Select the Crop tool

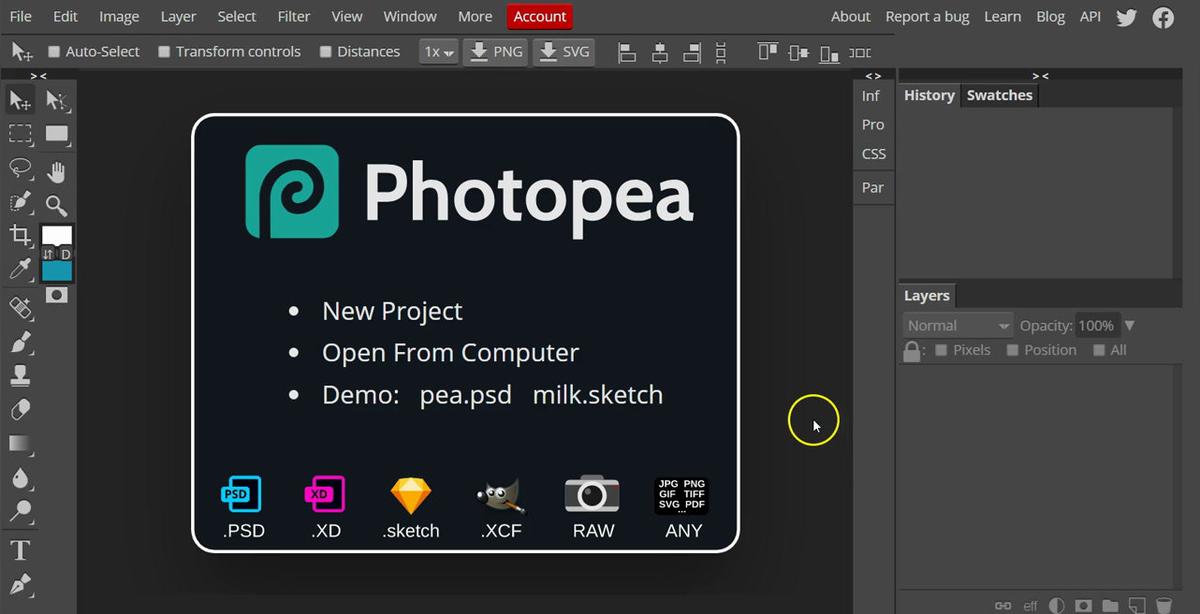point(20,236)
